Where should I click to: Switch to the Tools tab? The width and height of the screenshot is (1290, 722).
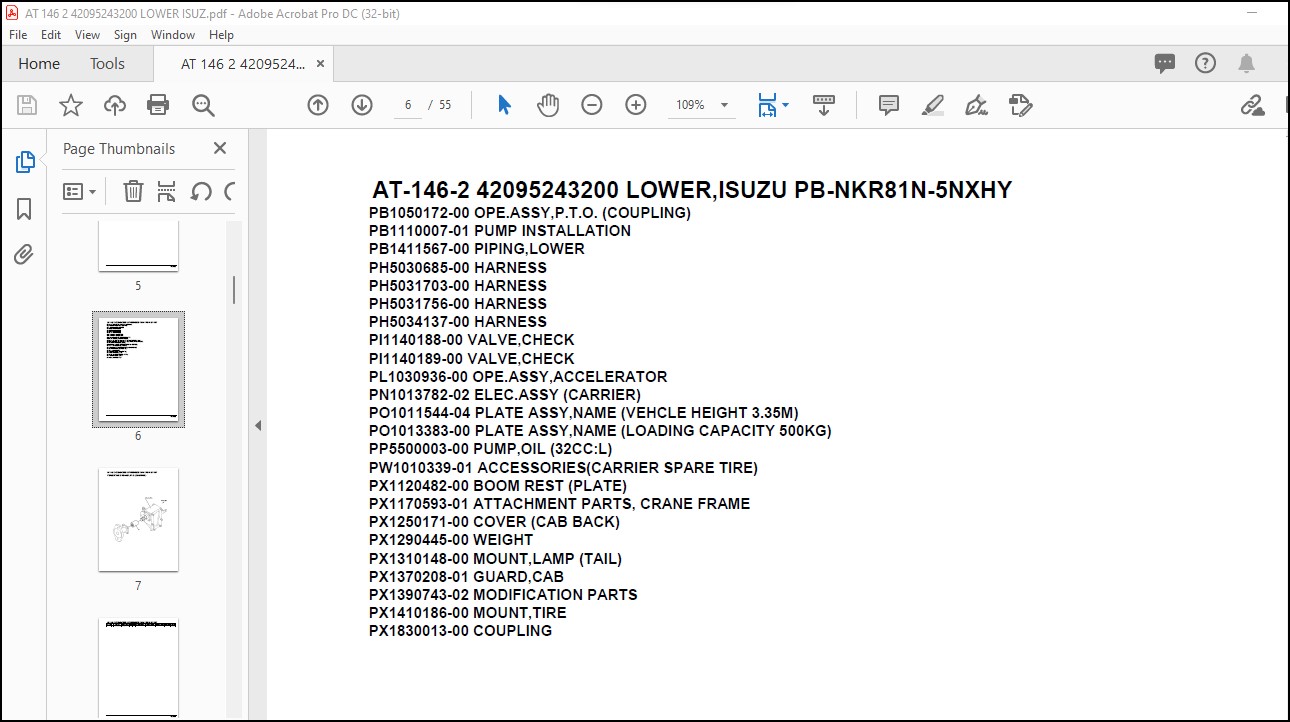[x=107, y=63]
